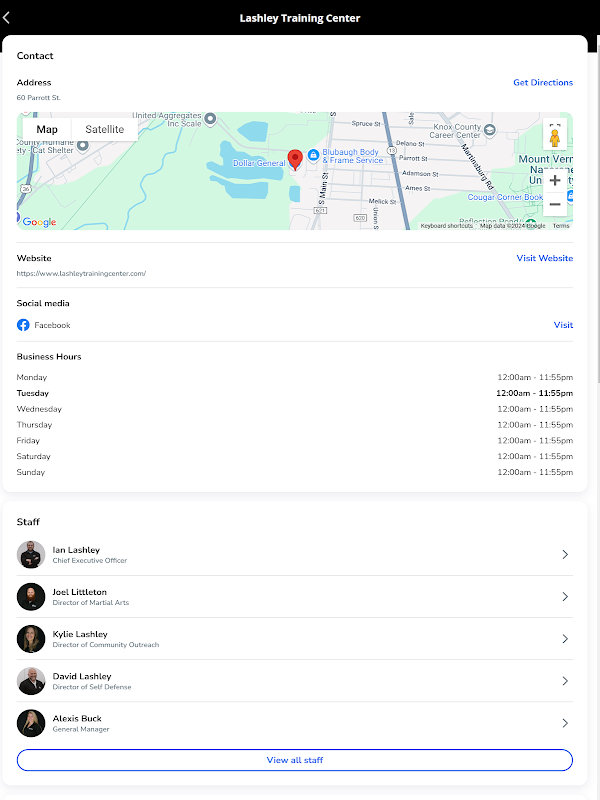
Task: Click Alexis Buck's avatar photo
Action: pos(31,723)
